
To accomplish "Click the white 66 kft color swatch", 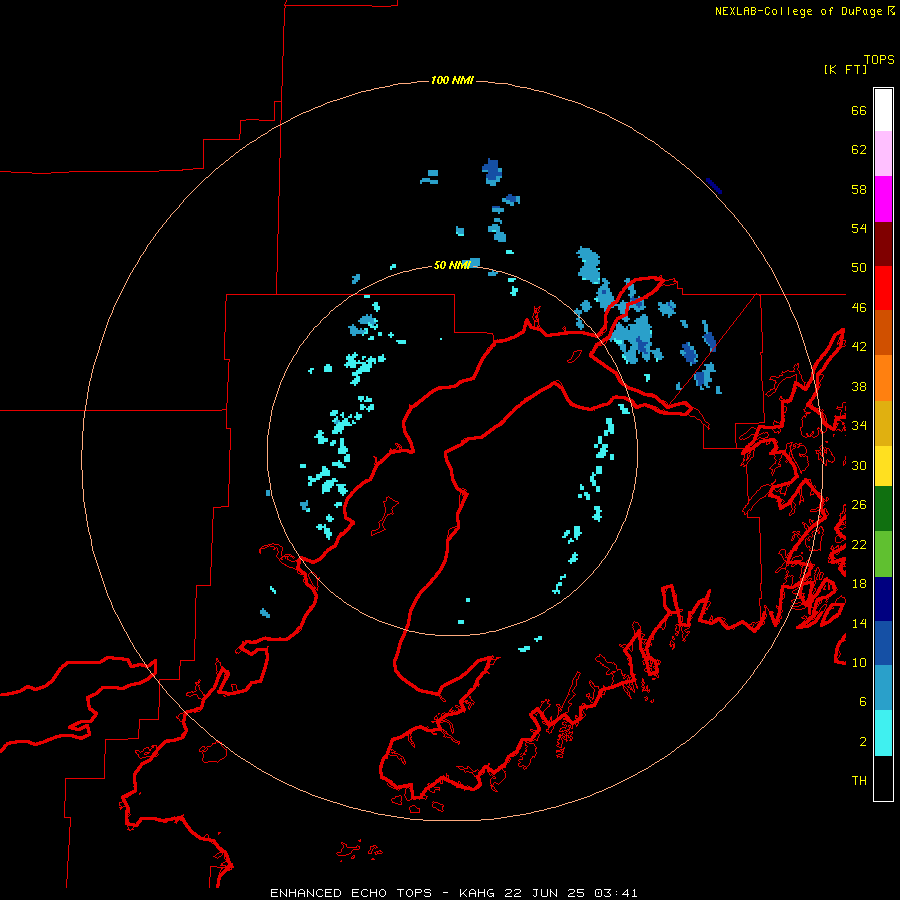I will (x=883, y=110).
